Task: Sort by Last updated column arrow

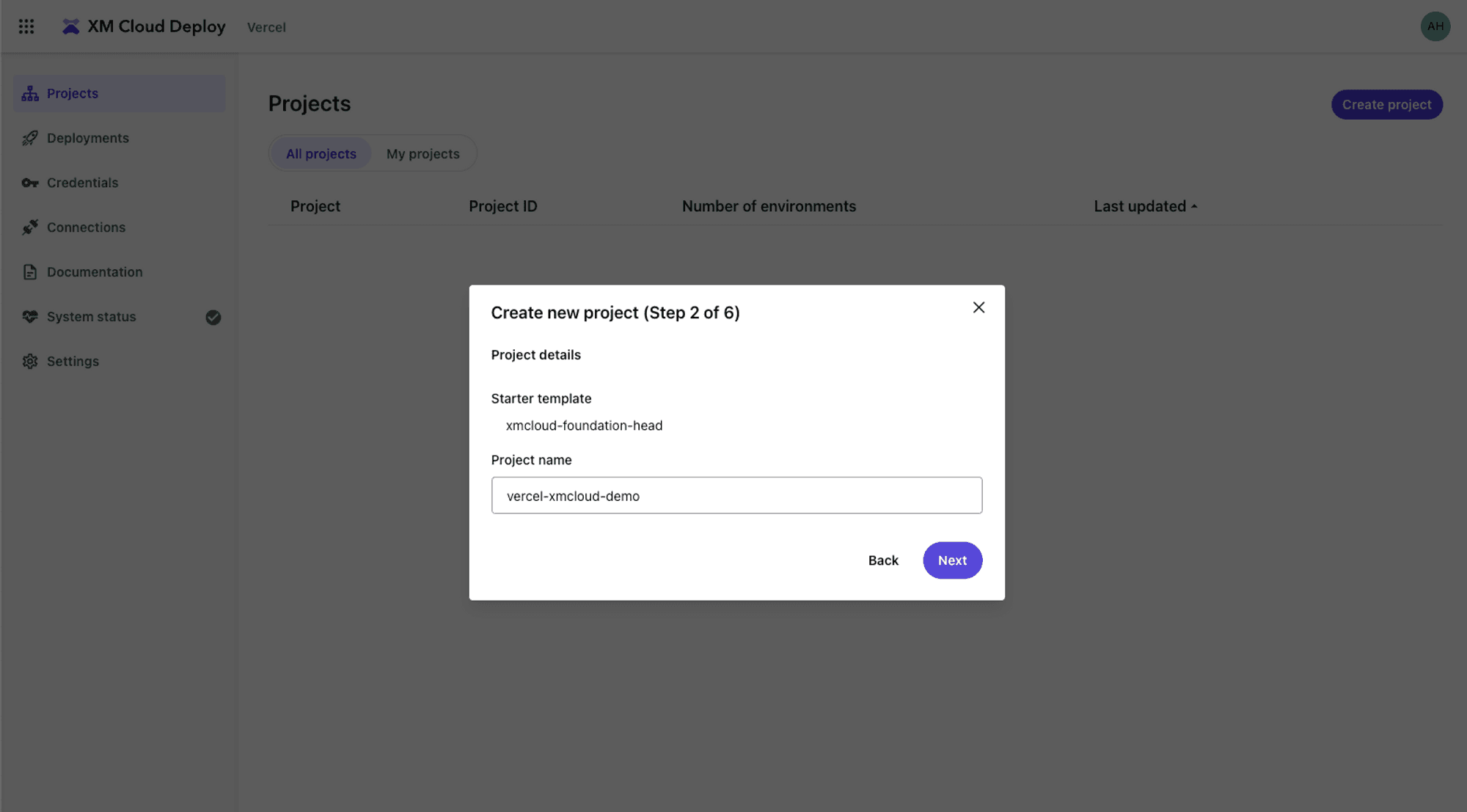Action: pyautogui.click(x=1194, y=207)
